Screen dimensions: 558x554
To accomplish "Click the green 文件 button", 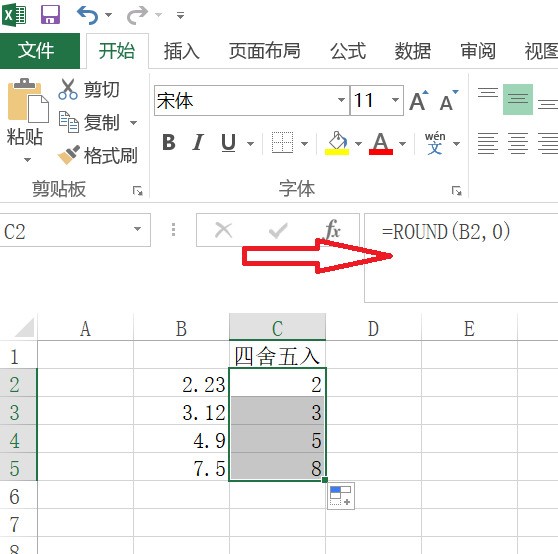I will [x=40, y=50].
